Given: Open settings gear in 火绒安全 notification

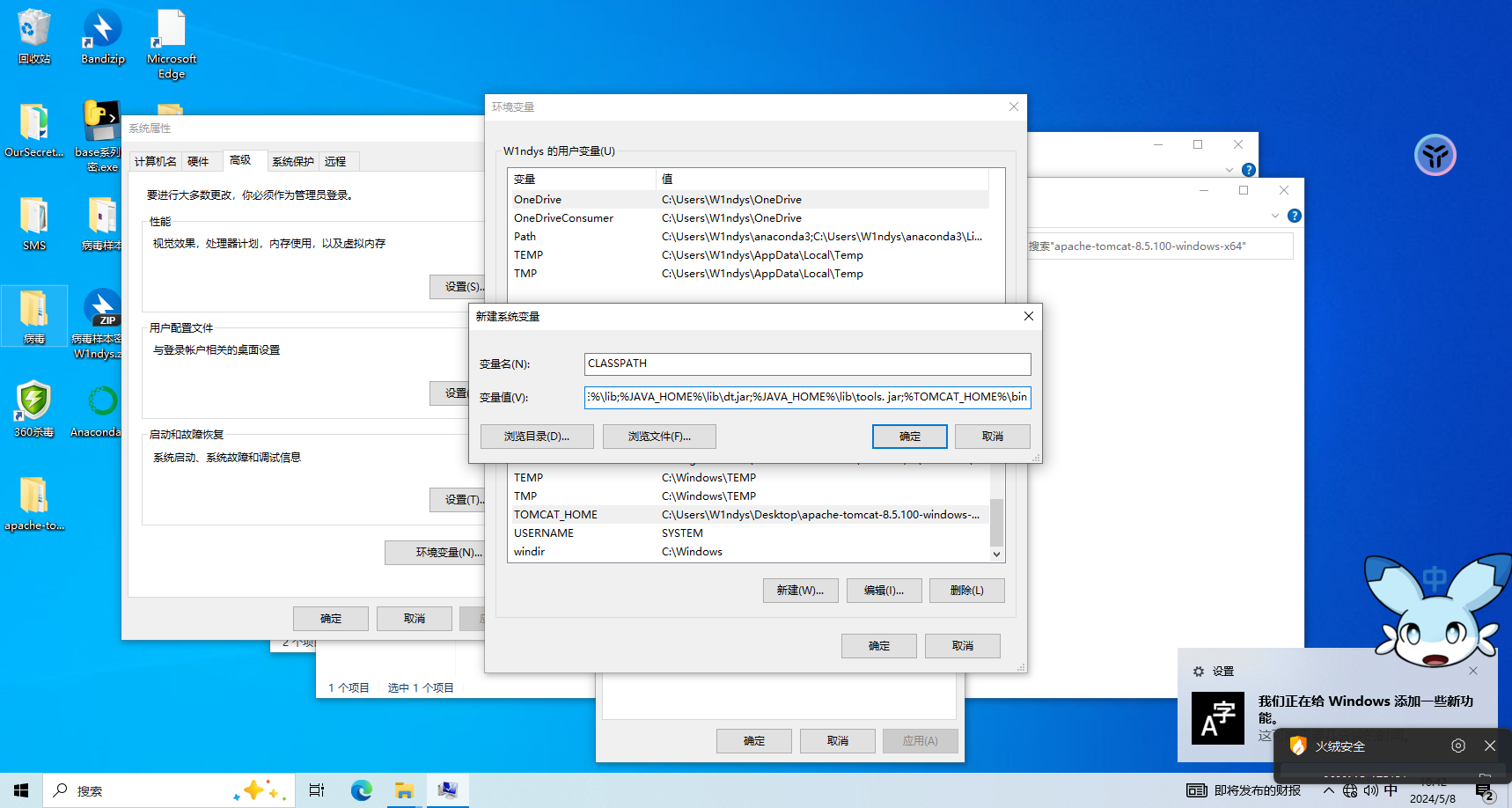Looking at the screenshot, I should click(x=1457, y=746).
